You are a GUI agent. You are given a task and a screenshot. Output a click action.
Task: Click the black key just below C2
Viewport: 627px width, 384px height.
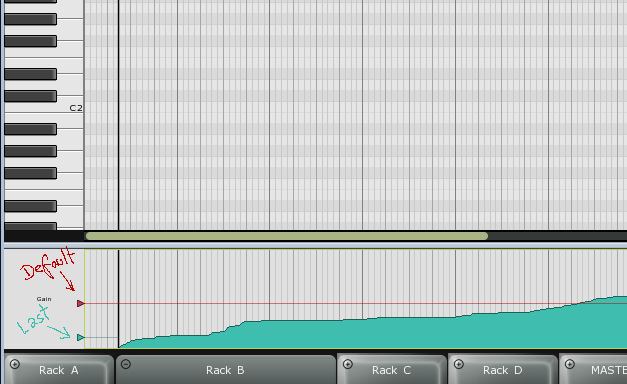pos(30,129)
